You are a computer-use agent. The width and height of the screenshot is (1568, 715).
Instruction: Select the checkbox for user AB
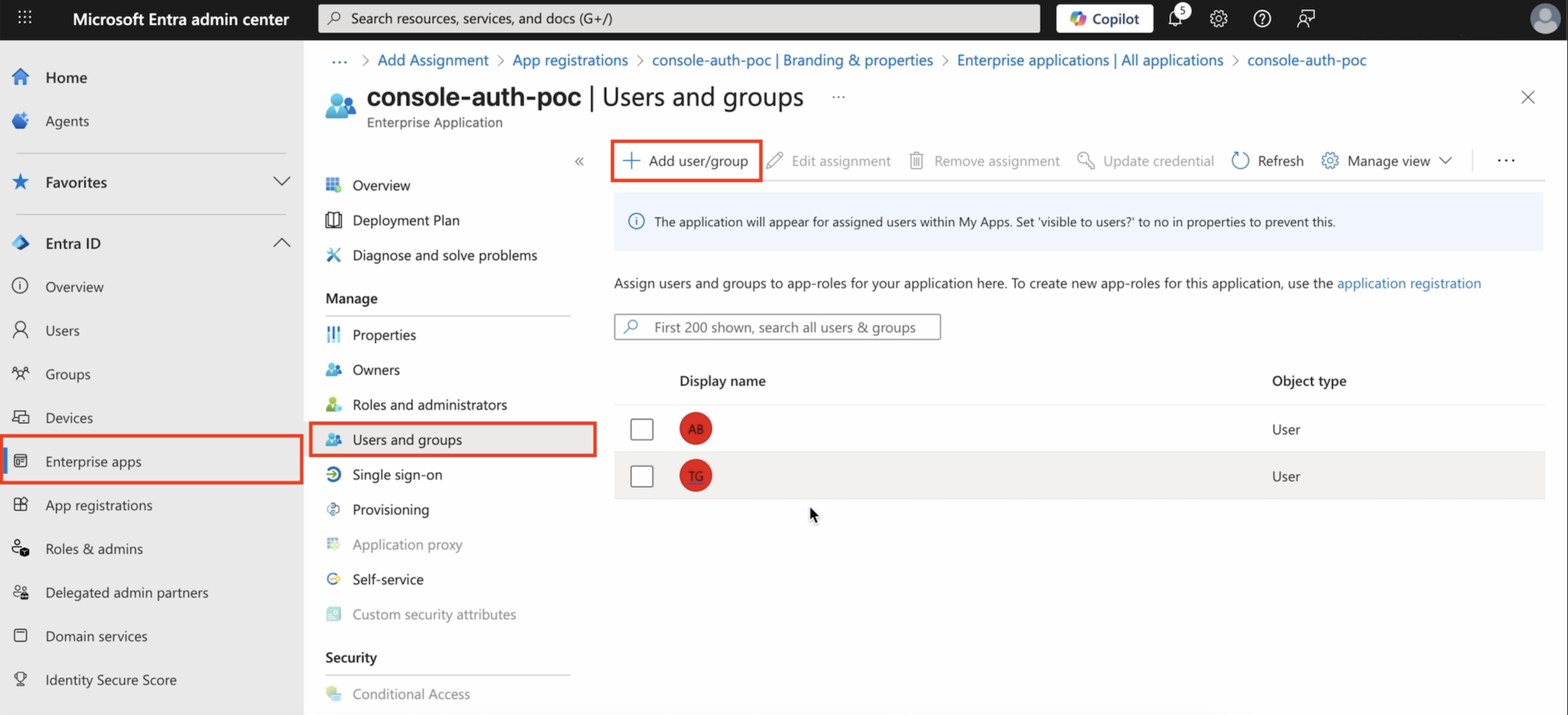pyautogui.click(x=641, y=429)
